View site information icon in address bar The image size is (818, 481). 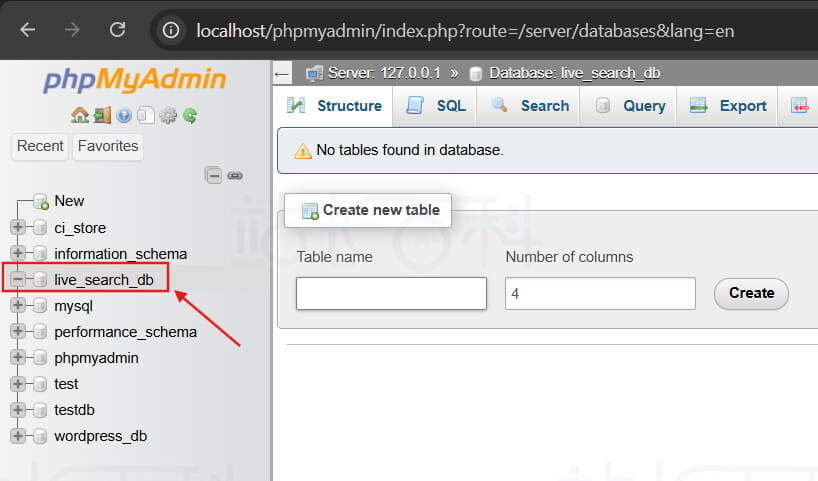[171, 30]
